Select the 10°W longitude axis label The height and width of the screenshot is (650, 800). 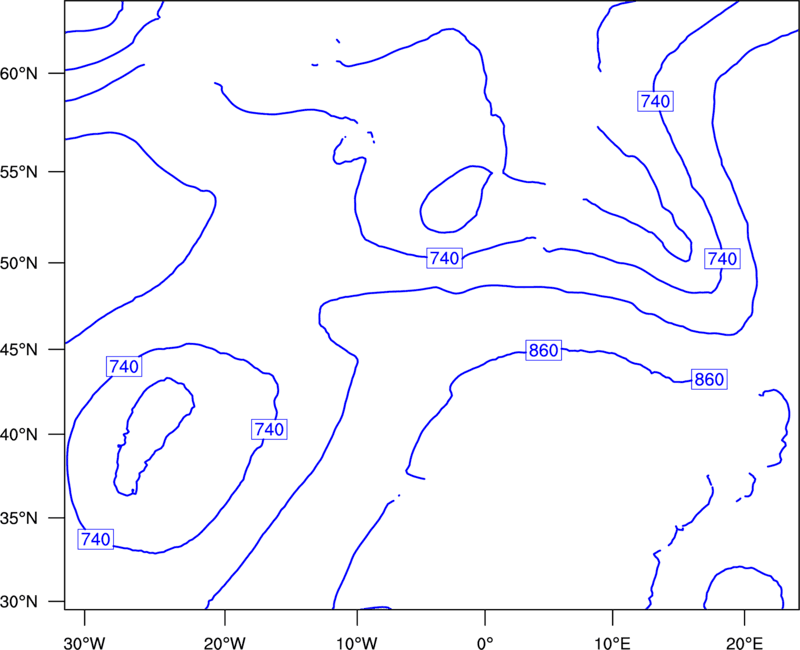(357, 643)
